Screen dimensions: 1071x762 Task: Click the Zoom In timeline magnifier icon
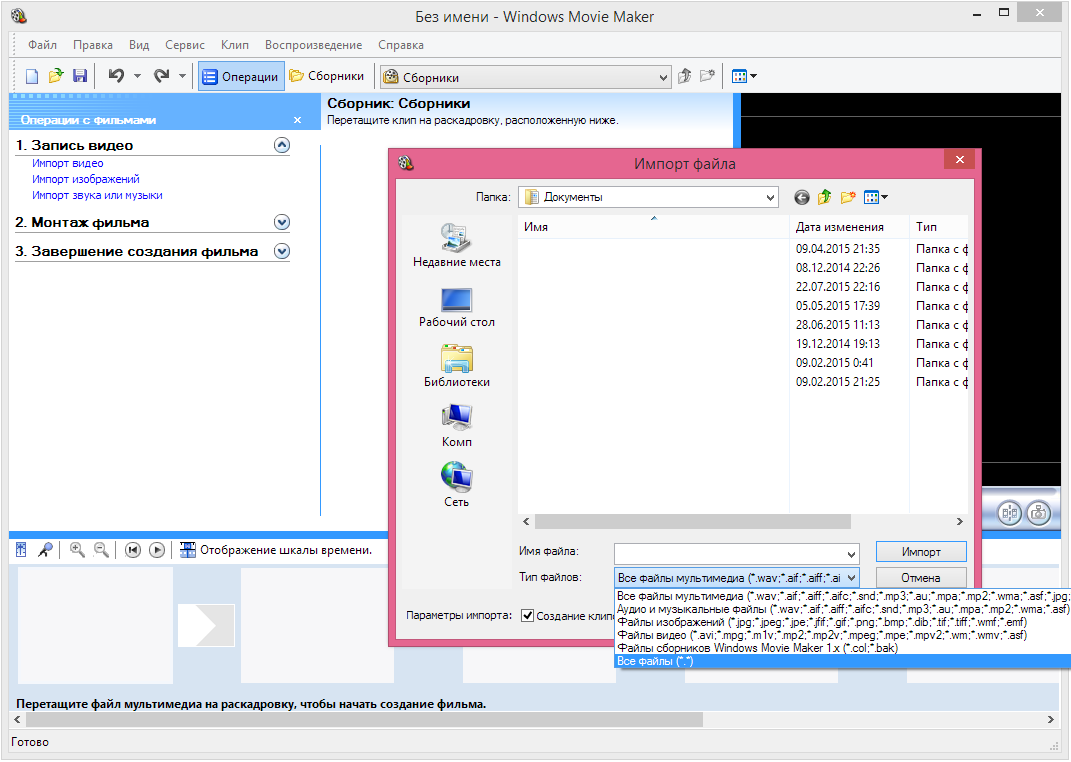click(x=77, y=550)
